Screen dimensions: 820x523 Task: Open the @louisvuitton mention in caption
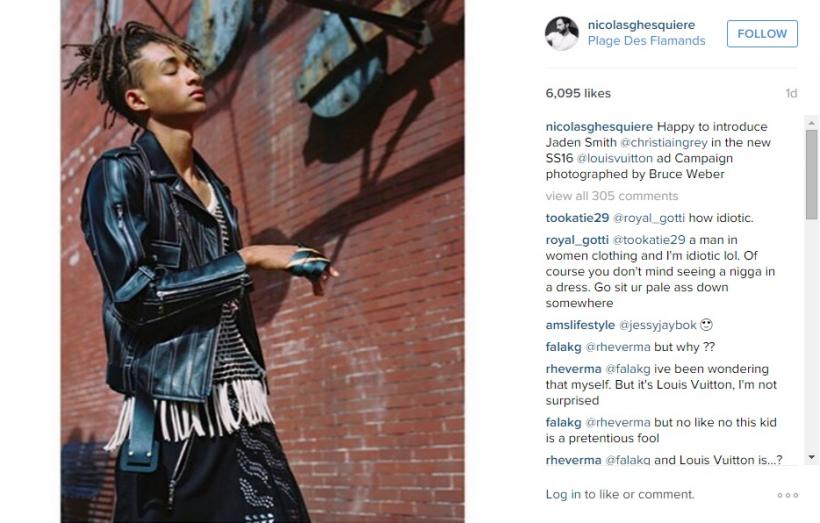pos(615,158)
